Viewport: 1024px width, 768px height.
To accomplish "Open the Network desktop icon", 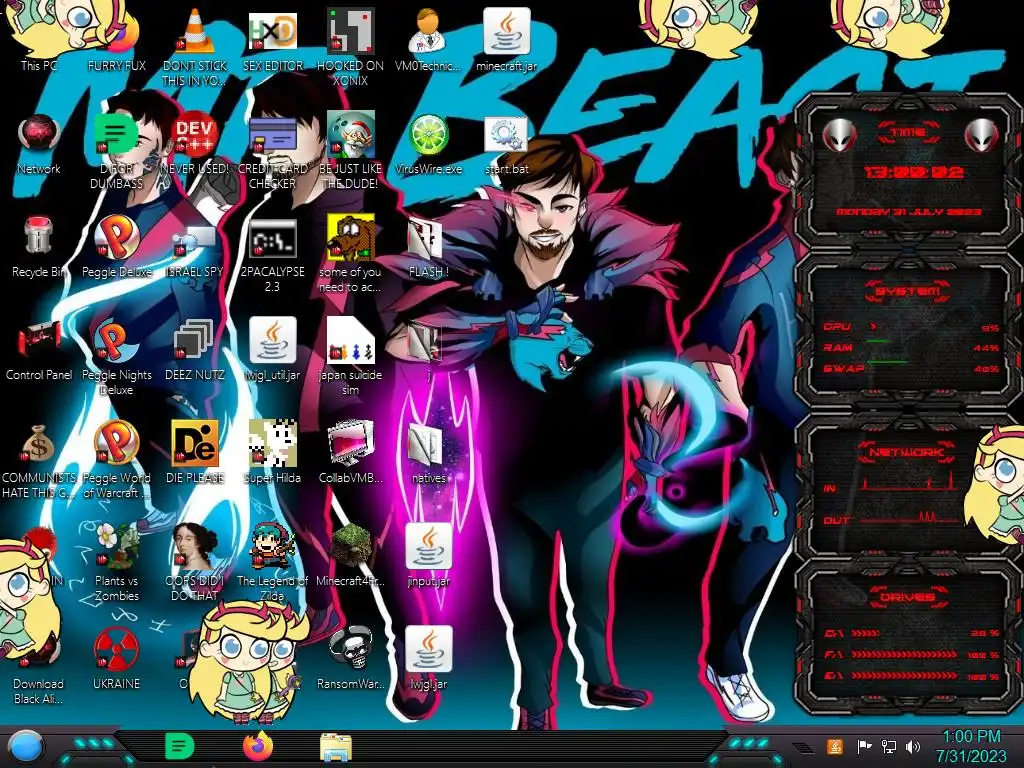I will (39, 144).
